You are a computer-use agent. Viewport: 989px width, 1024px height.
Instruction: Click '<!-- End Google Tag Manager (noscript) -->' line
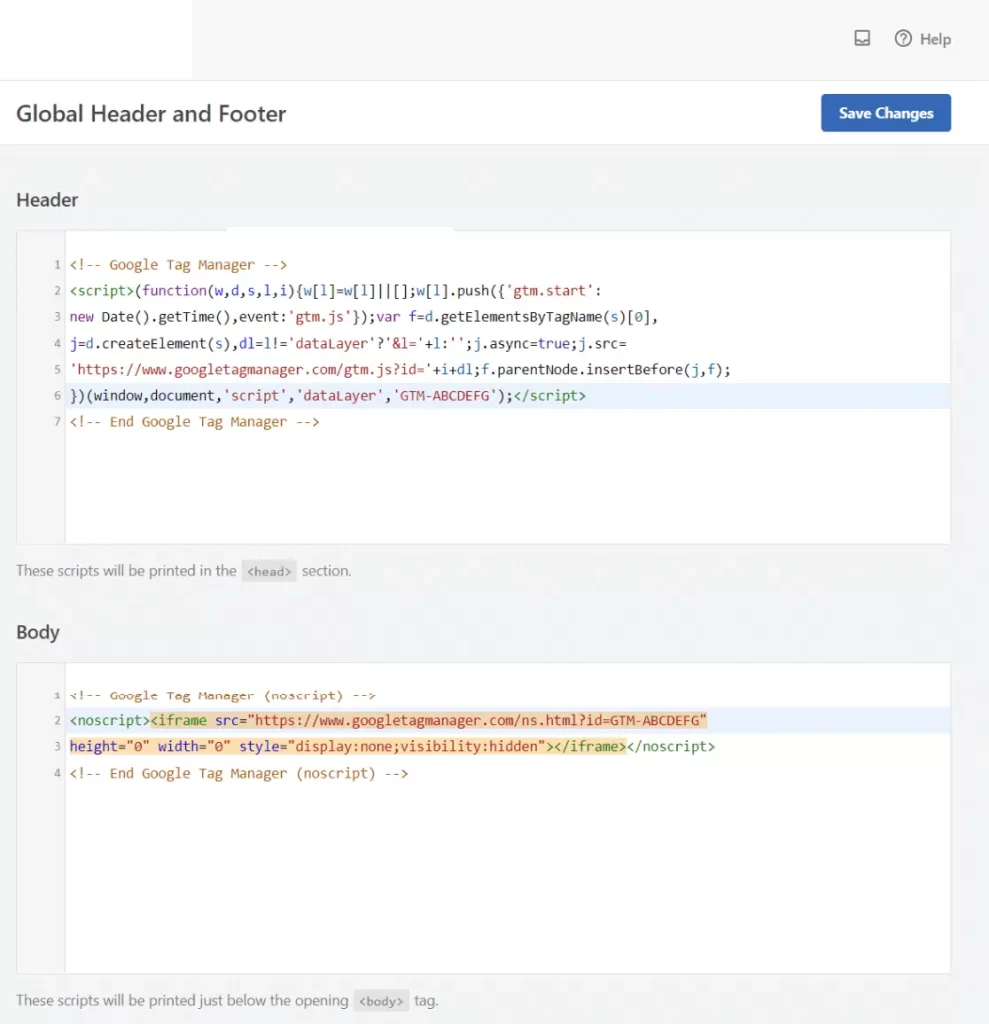(239, 773)
